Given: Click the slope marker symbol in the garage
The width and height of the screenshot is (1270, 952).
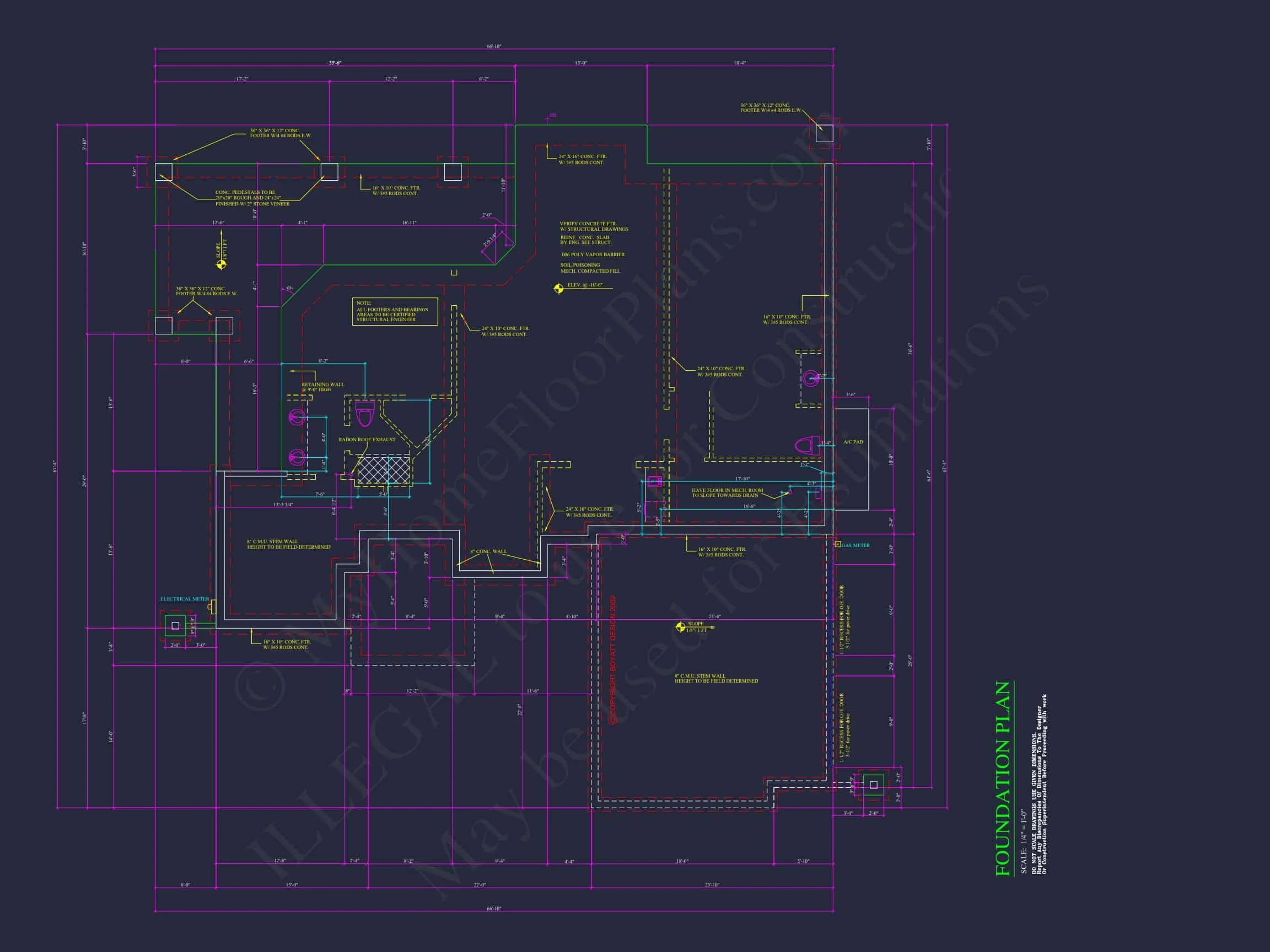Looking at the screenshot, I should coord(681,628).
